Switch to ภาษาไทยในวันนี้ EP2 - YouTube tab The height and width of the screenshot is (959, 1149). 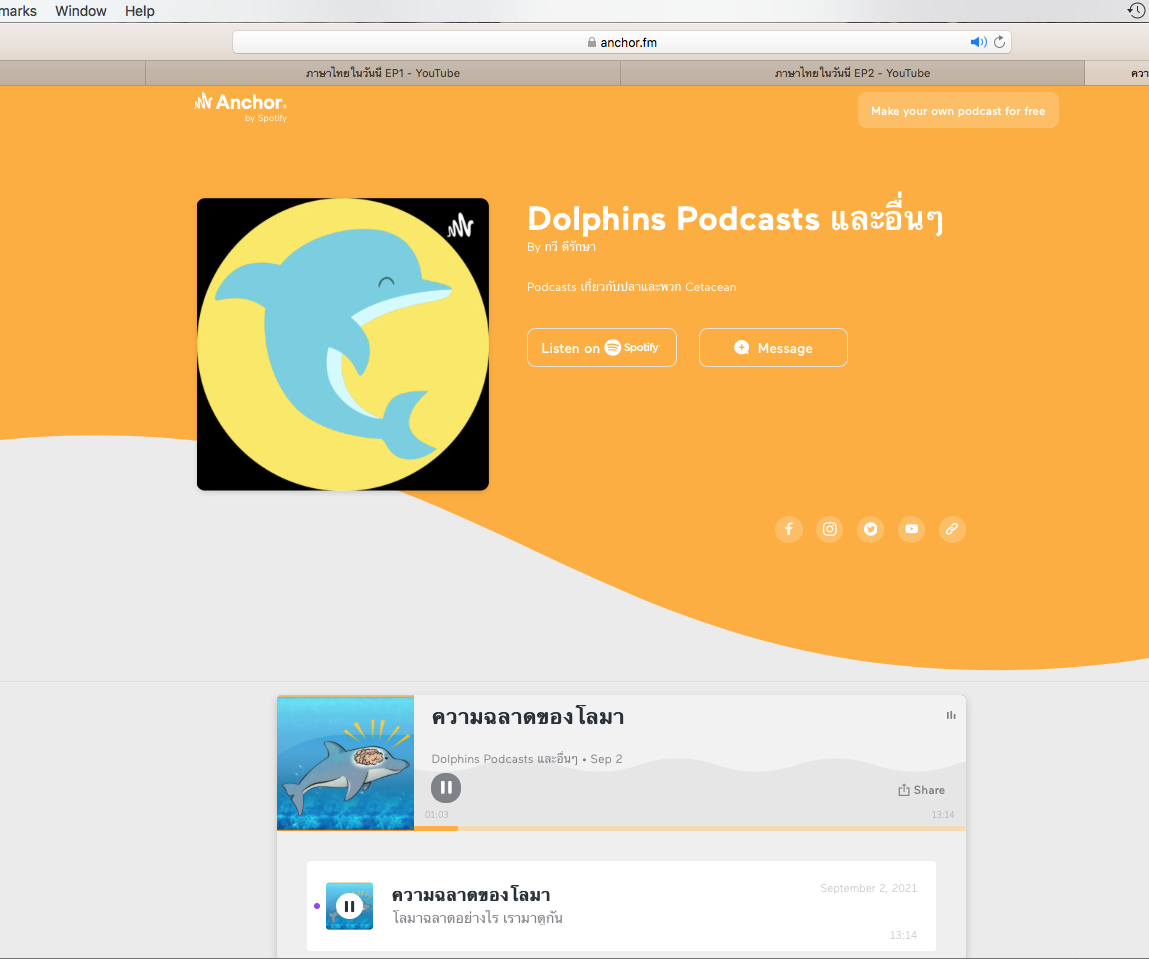[x=852, y=73]
